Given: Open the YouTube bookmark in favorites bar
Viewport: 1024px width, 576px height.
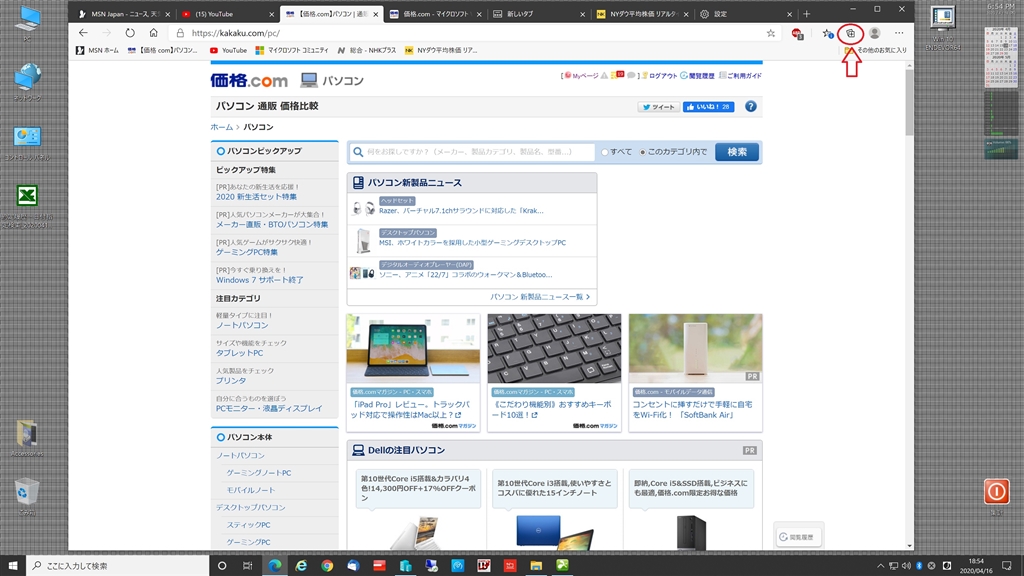Looking at the screenshot, I should (x=228, y=50).
